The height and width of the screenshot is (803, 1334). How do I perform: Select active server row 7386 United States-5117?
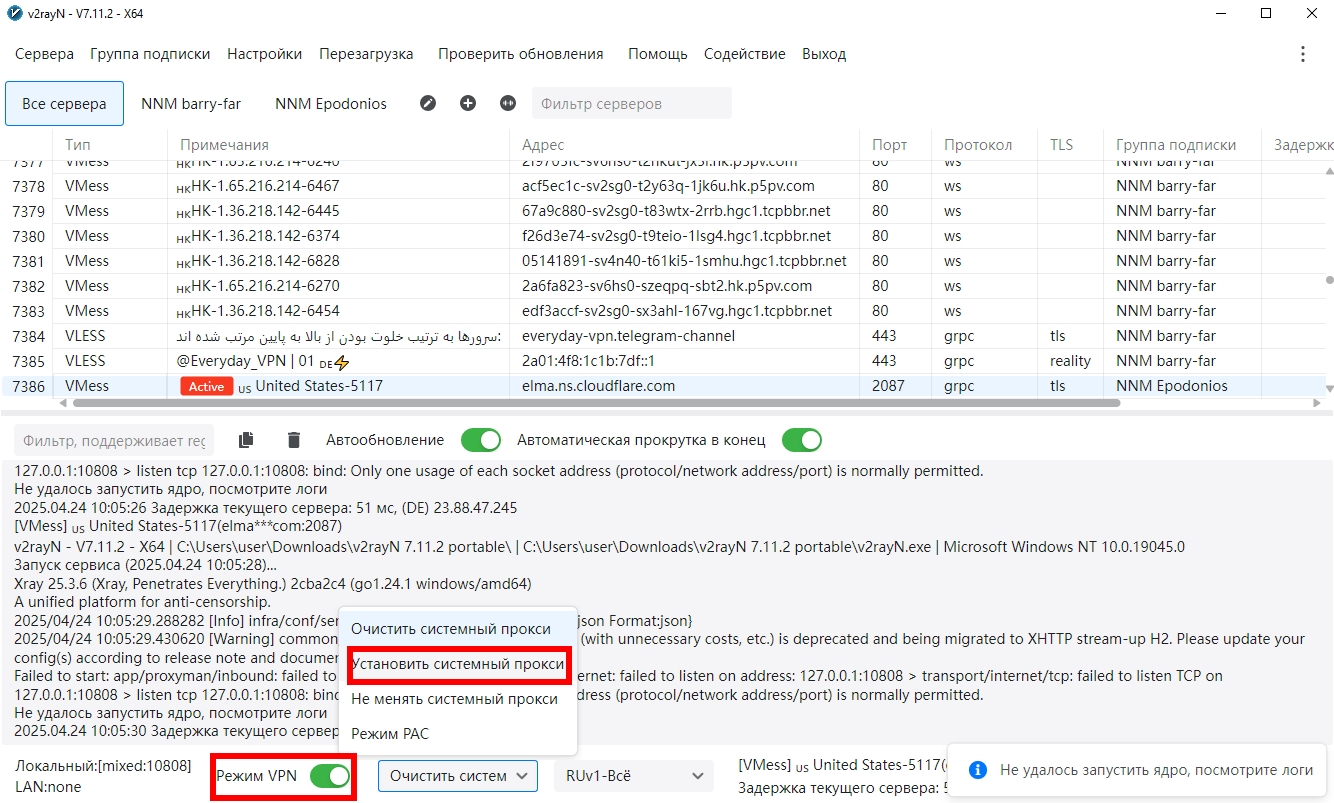pos(663,386)
